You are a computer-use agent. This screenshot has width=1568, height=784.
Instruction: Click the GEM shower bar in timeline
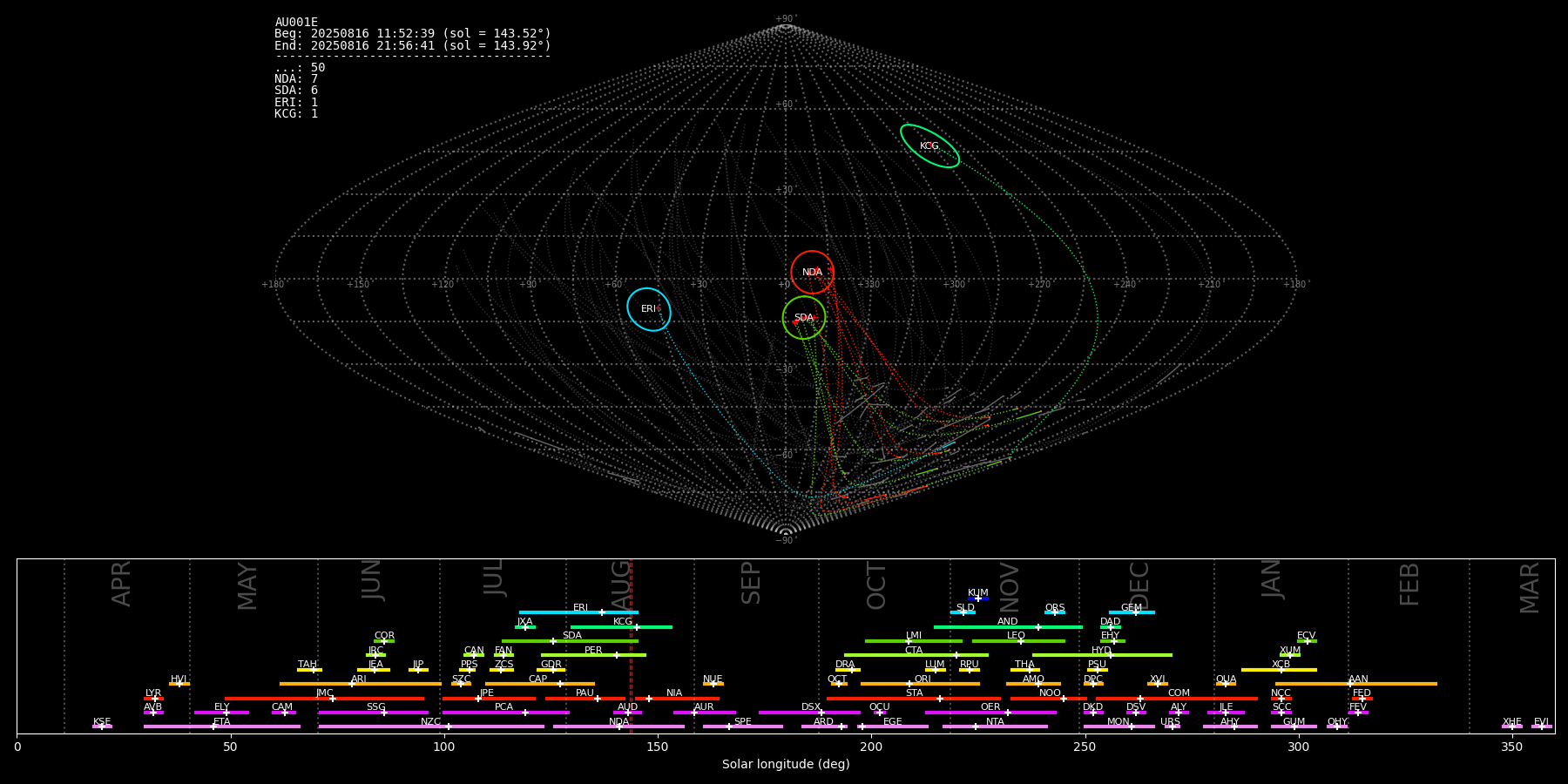1132,612
